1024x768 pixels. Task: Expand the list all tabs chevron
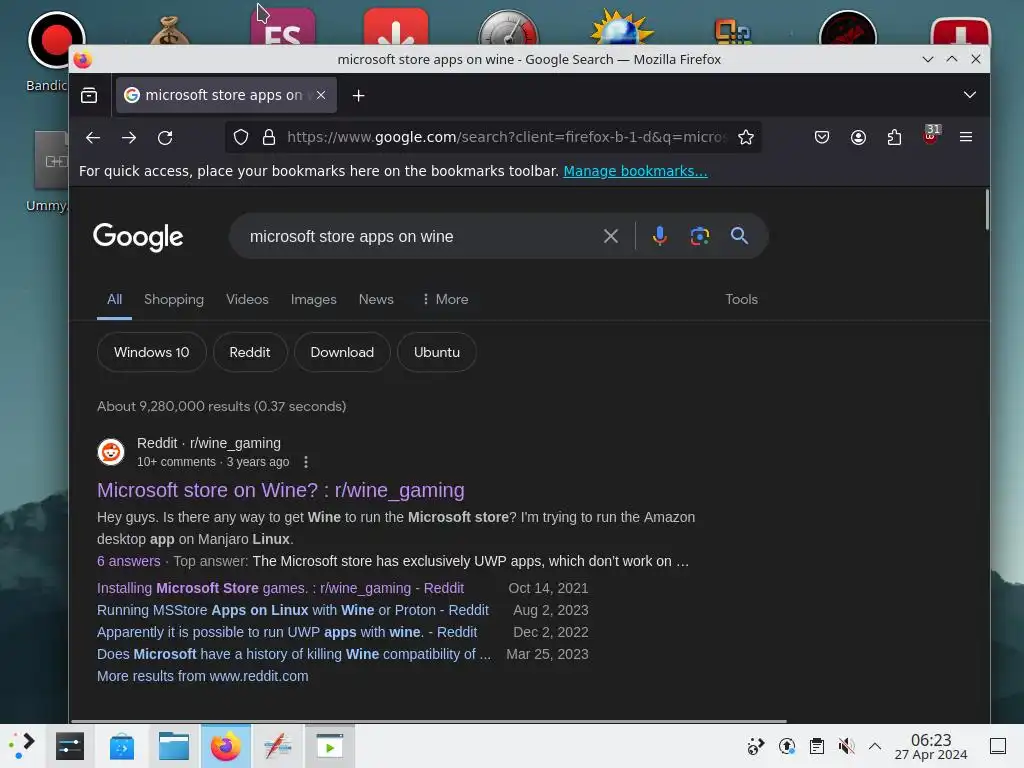(970, 95)
